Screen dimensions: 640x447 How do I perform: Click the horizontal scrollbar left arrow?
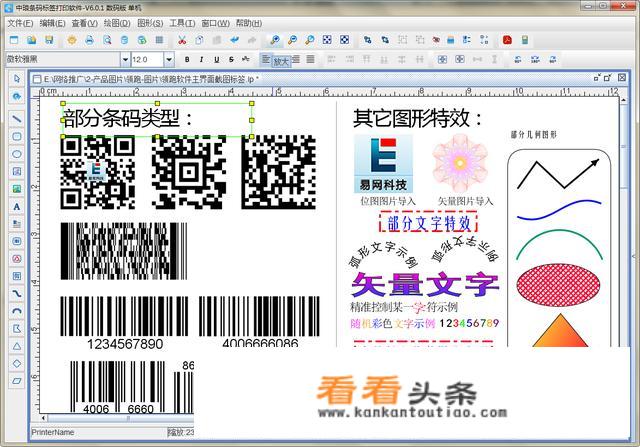[44, 418]
